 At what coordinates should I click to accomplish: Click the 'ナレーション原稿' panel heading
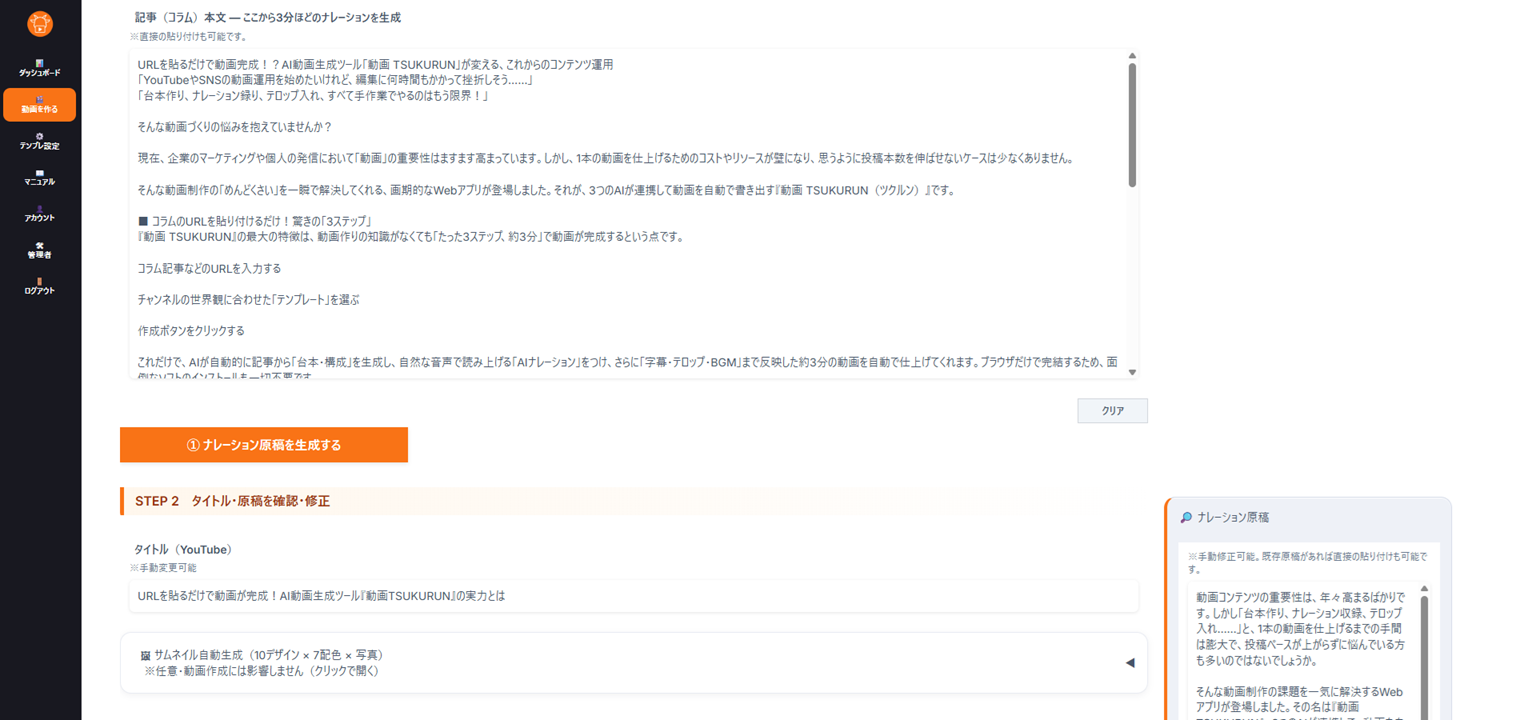pos(1233,518)
